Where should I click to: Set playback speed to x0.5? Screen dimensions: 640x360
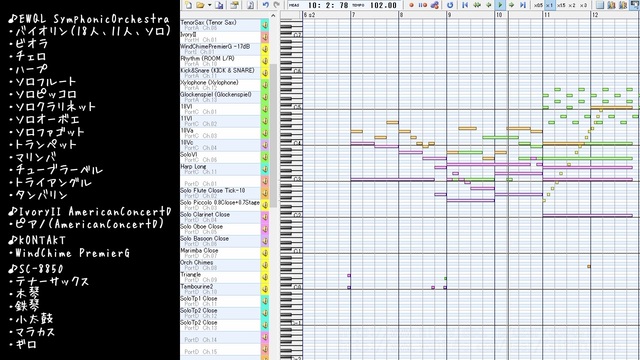[538, 5]
